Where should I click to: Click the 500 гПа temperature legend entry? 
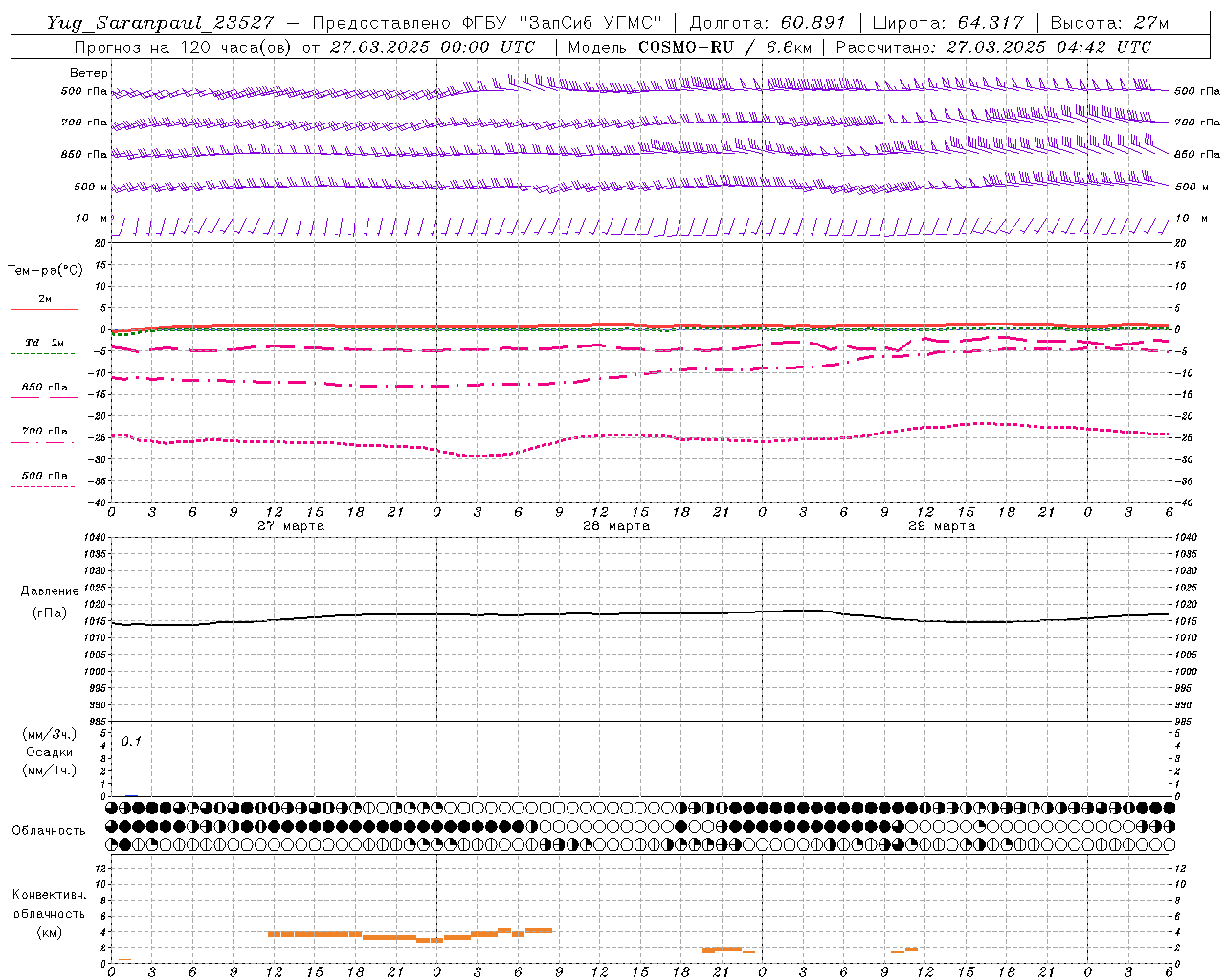(x=45, y=476)
